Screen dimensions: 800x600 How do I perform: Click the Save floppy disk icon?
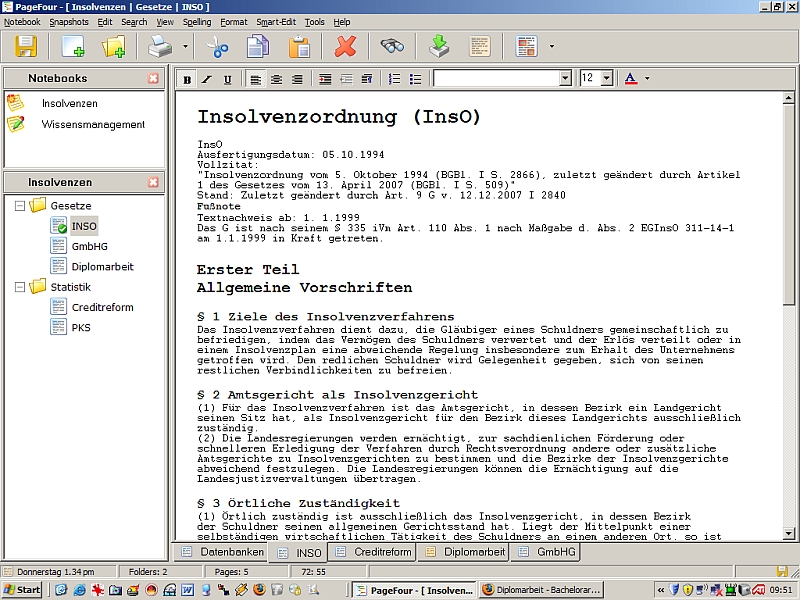point(26,46)
